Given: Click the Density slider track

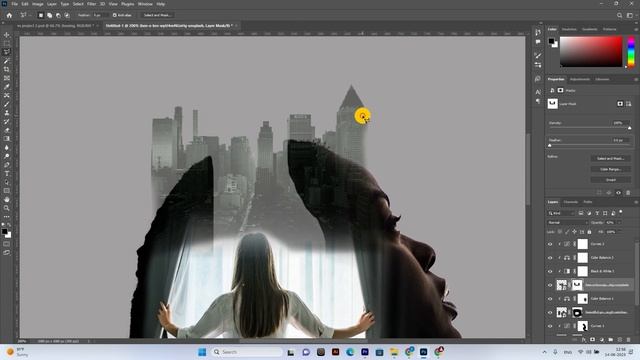Looking at the screenshot, I should coord(589,128).
